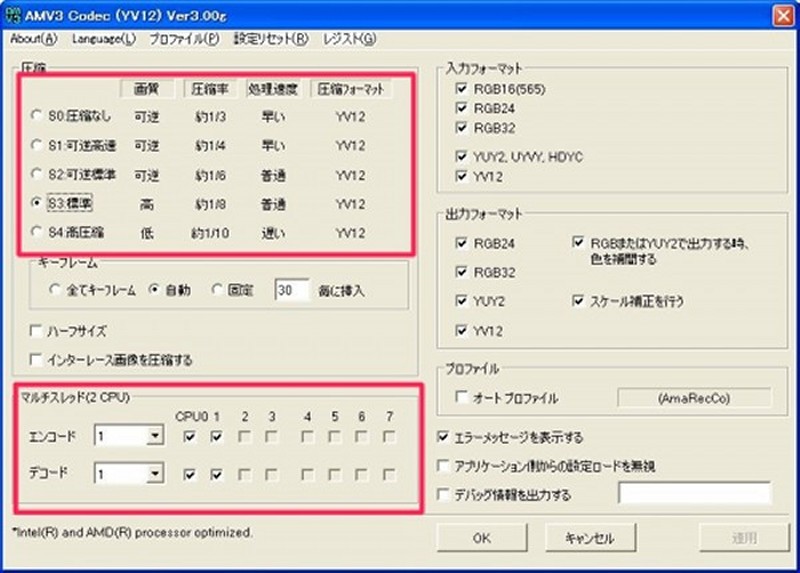Click the キャンセル button

point(590,538)
